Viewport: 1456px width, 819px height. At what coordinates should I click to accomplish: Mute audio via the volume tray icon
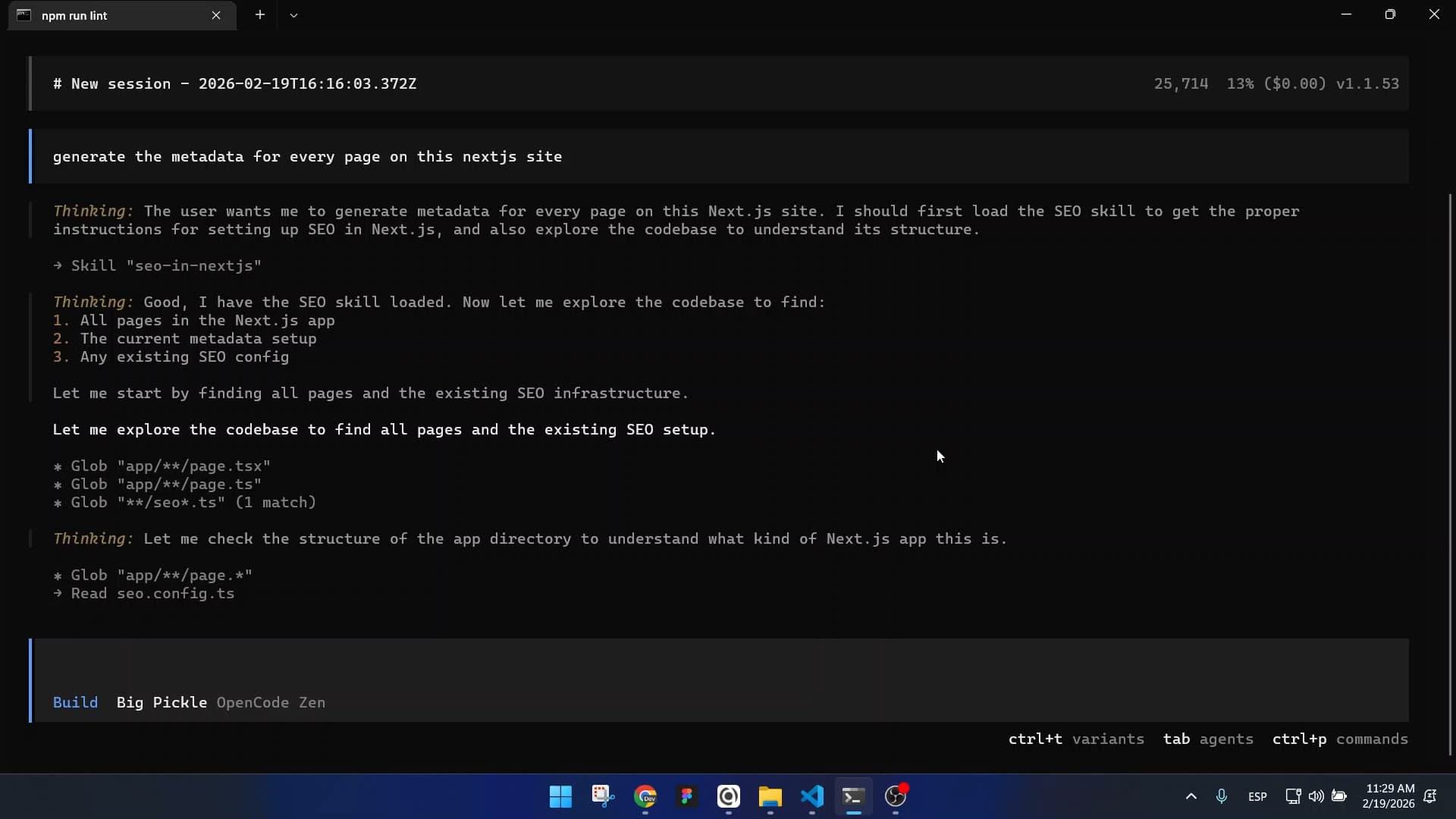(1316, 796)
